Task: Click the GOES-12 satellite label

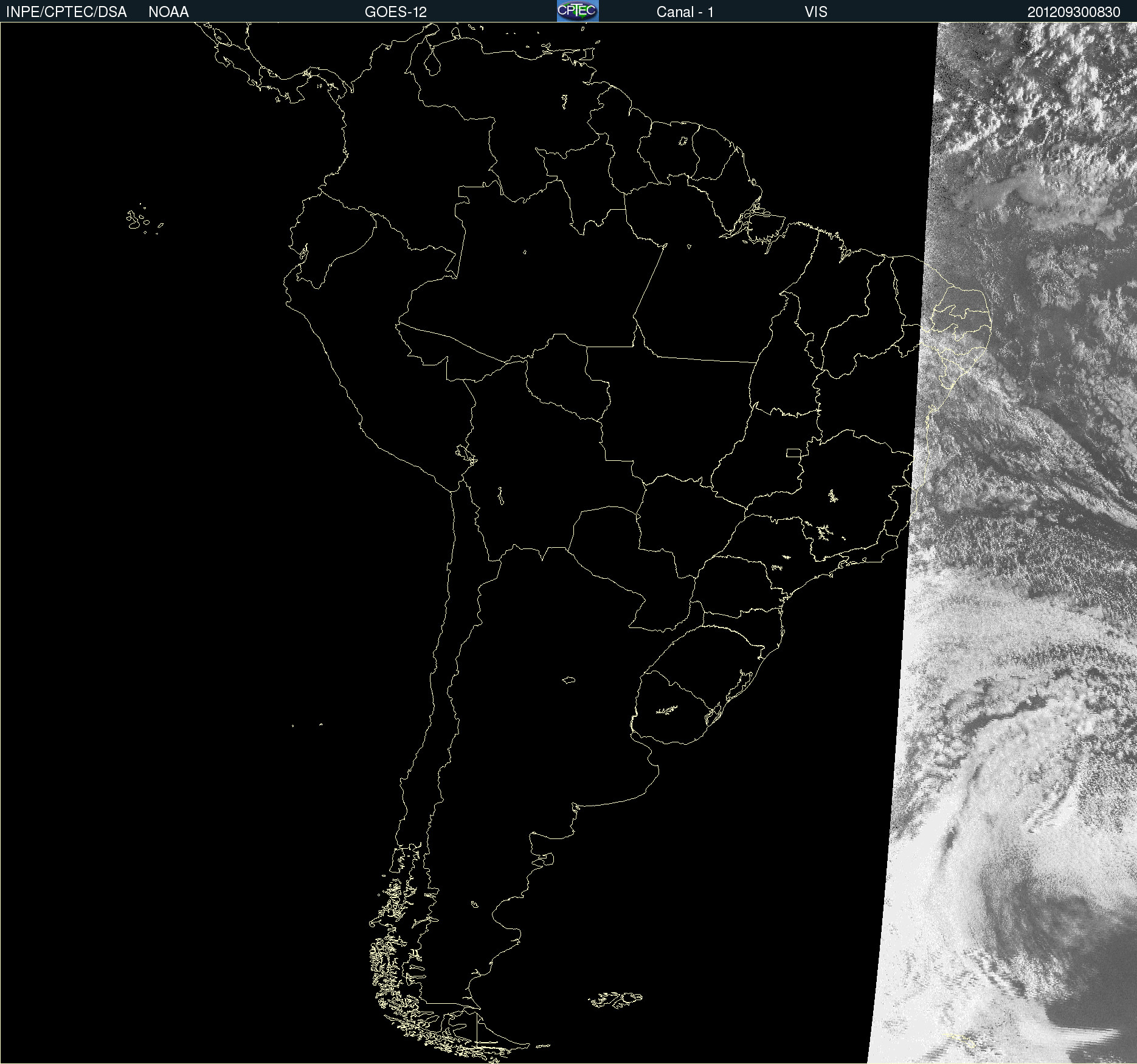Action: [x=396, y=12]
